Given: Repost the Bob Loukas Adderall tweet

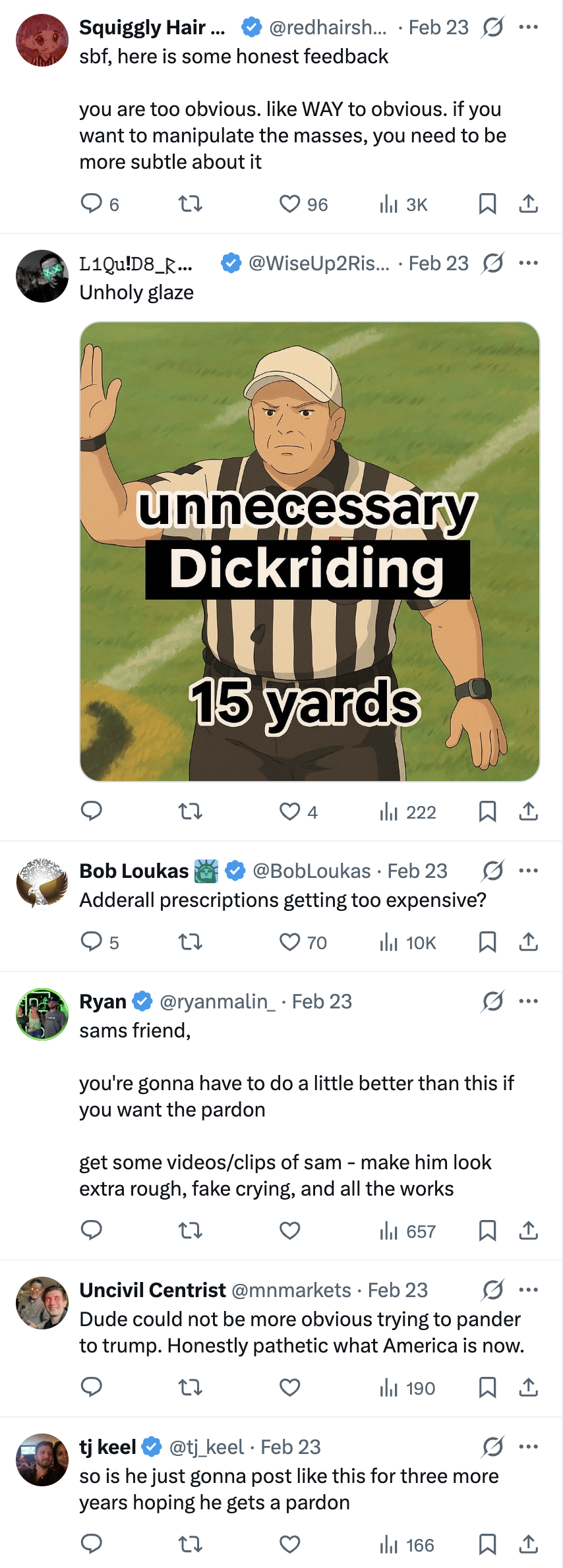Looking at the screenshot, I should pos(191,942).
